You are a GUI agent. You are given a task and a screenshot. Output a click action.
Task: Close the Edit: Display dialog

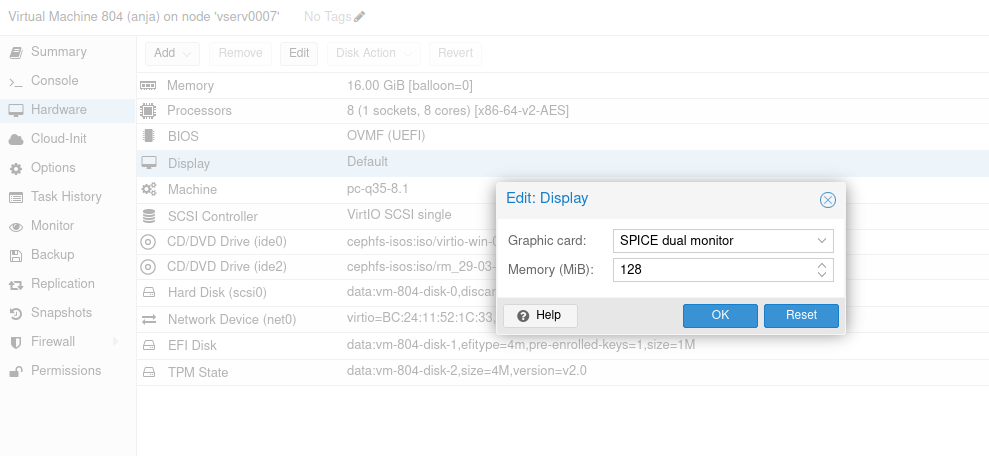click(x=827, y=200)
